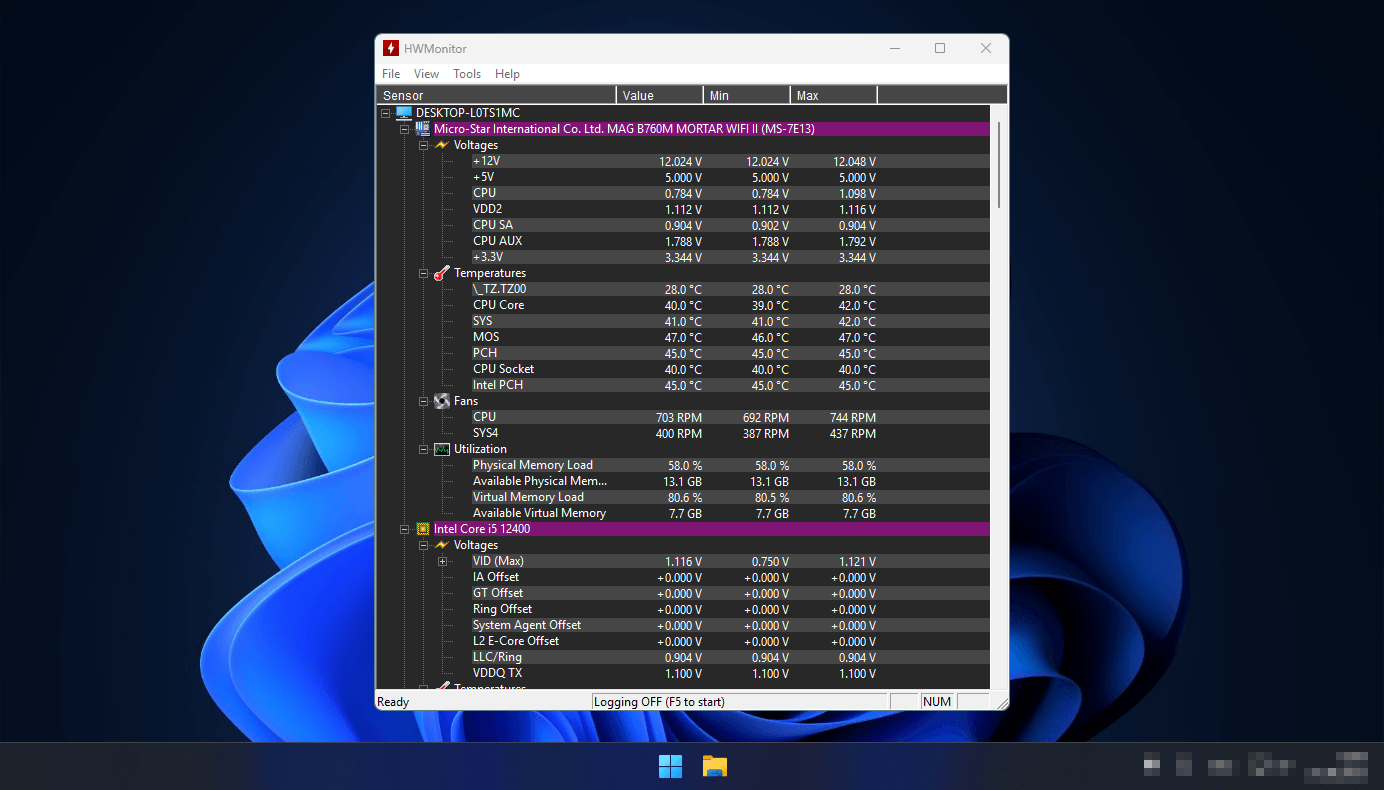The width and height of the screenshot is (1384, 790).
Task: Click the HWMonitor lightning app icon
Action: coord(391,48)
